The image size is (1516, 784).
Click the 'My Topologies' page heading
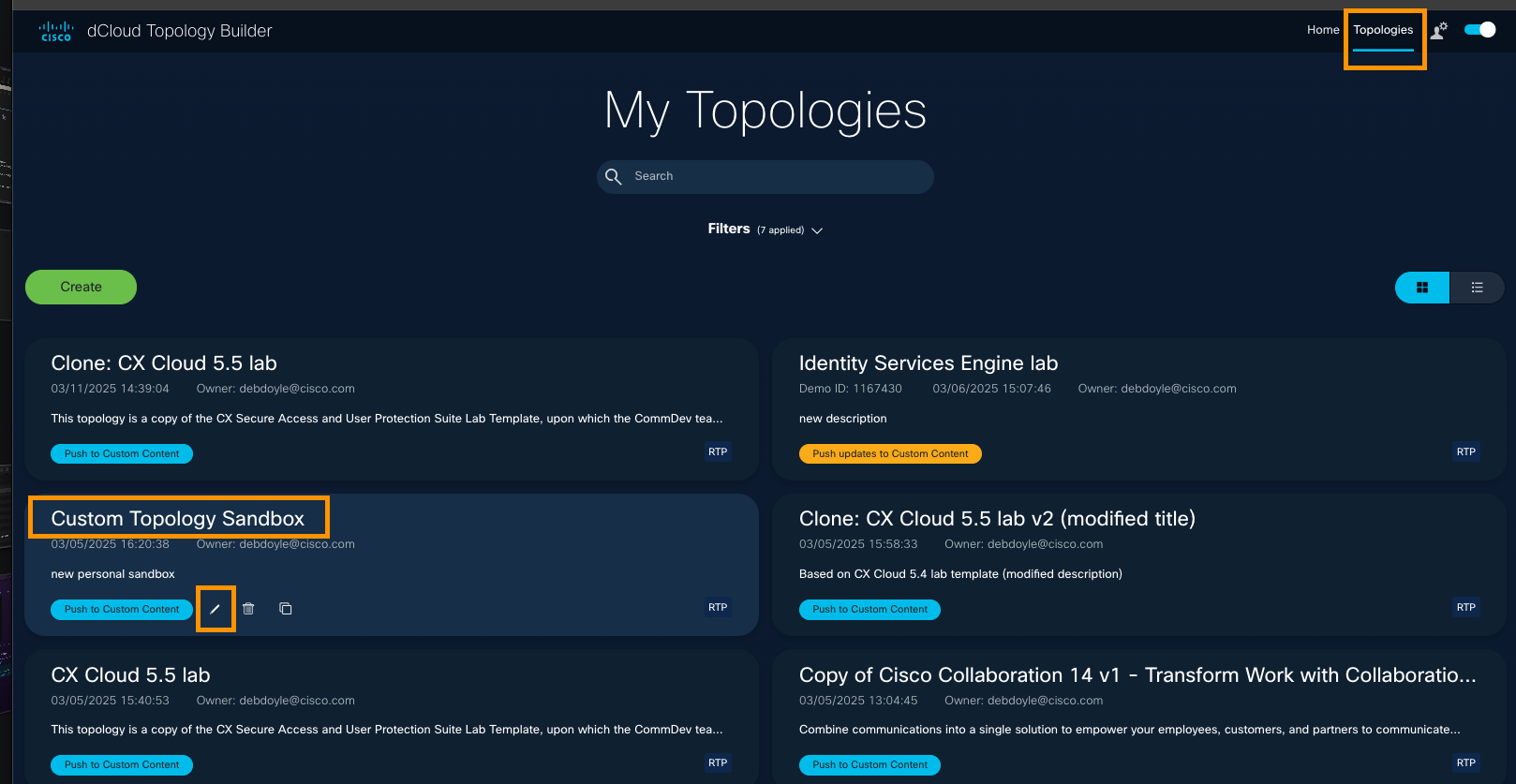(765, 111)
